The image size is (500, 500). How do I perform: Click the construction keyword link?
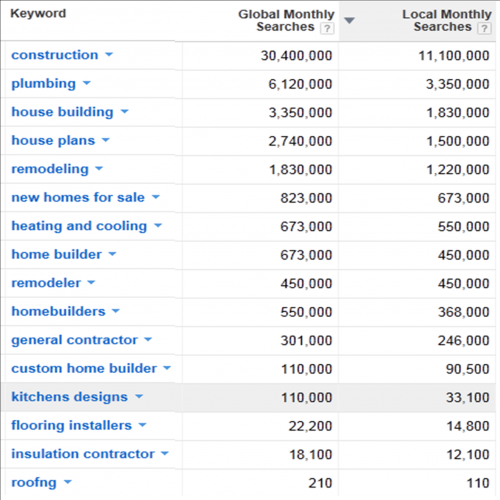tap(55, 55)
